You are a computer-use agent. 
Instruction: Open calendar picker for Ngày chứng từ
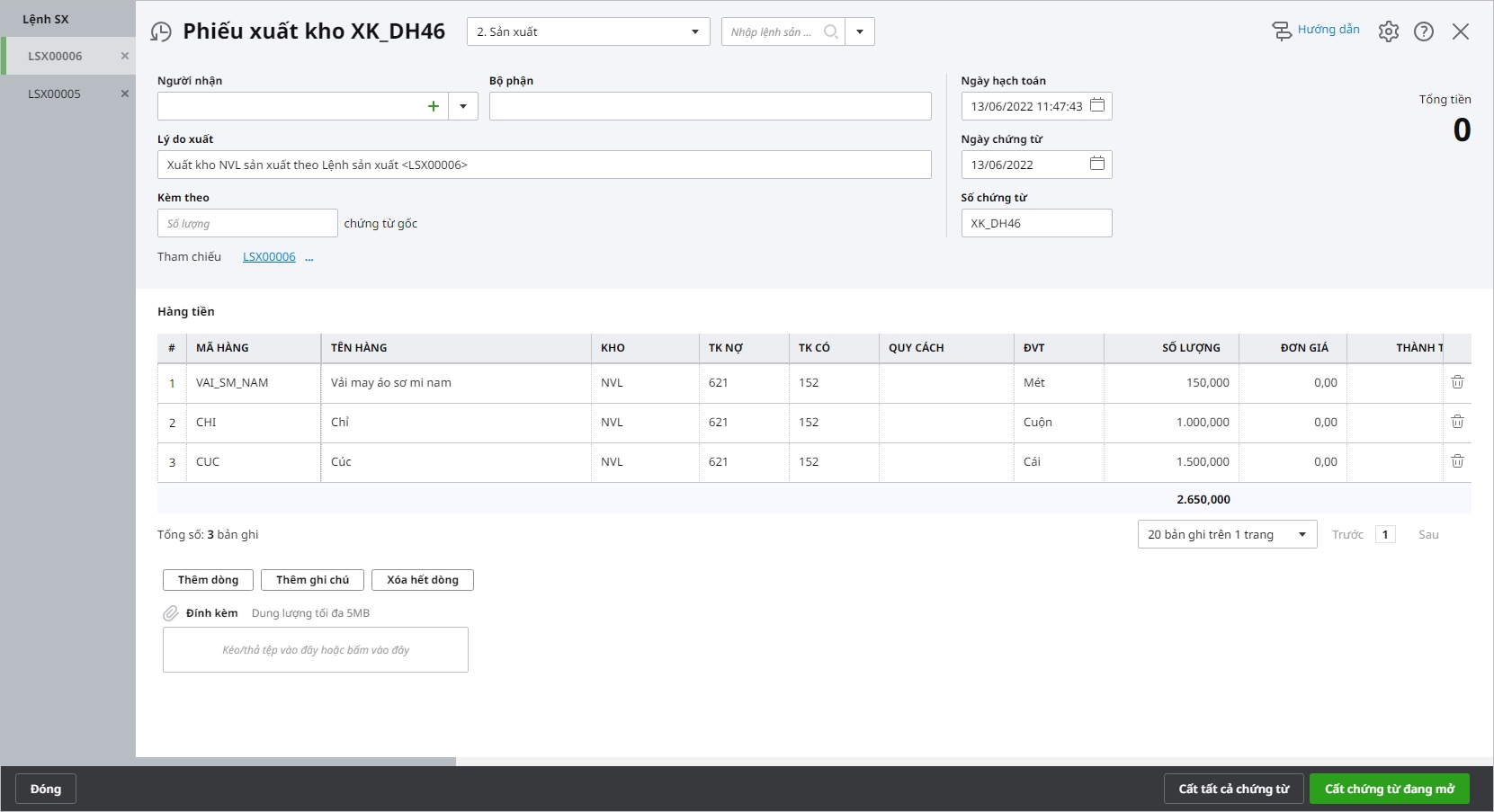1096,164
